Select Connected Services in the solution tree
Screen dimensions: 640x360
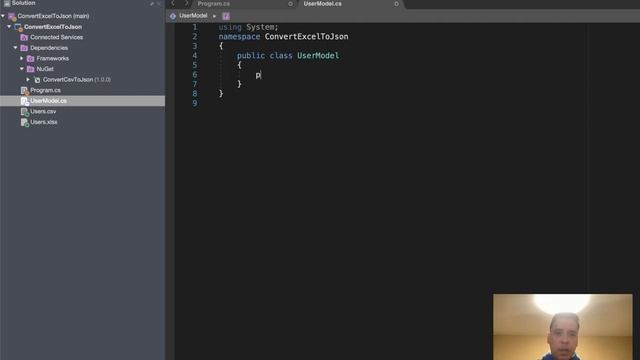pos(56,38)
